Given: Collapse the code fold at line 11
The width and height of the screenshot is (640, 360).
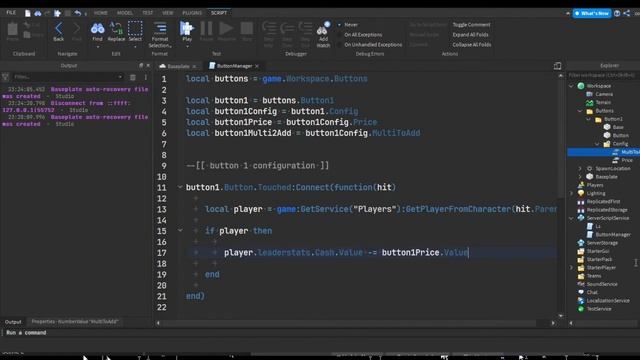Looking at the screenshot, I should [180, 187].
